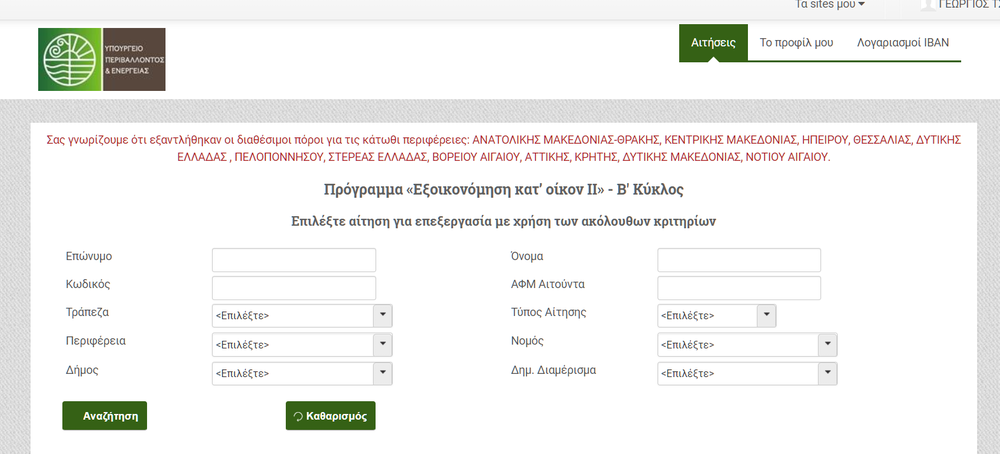Click the refresh icon in Καθαρισμός button

click(x=297, y=416)
